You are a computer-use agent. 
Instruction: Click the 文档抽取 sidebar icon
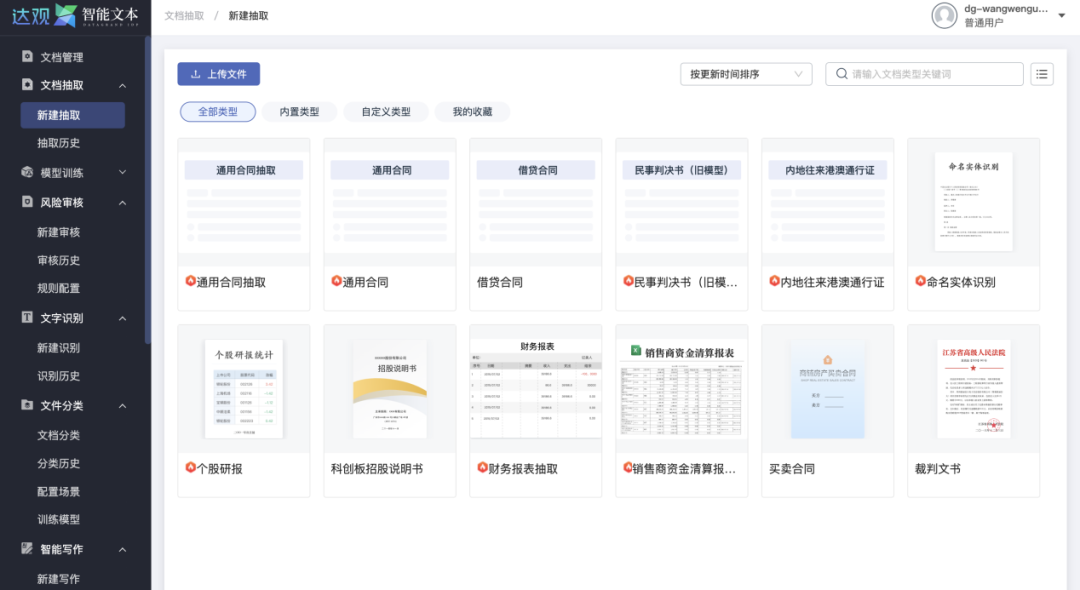click(27, 85)
